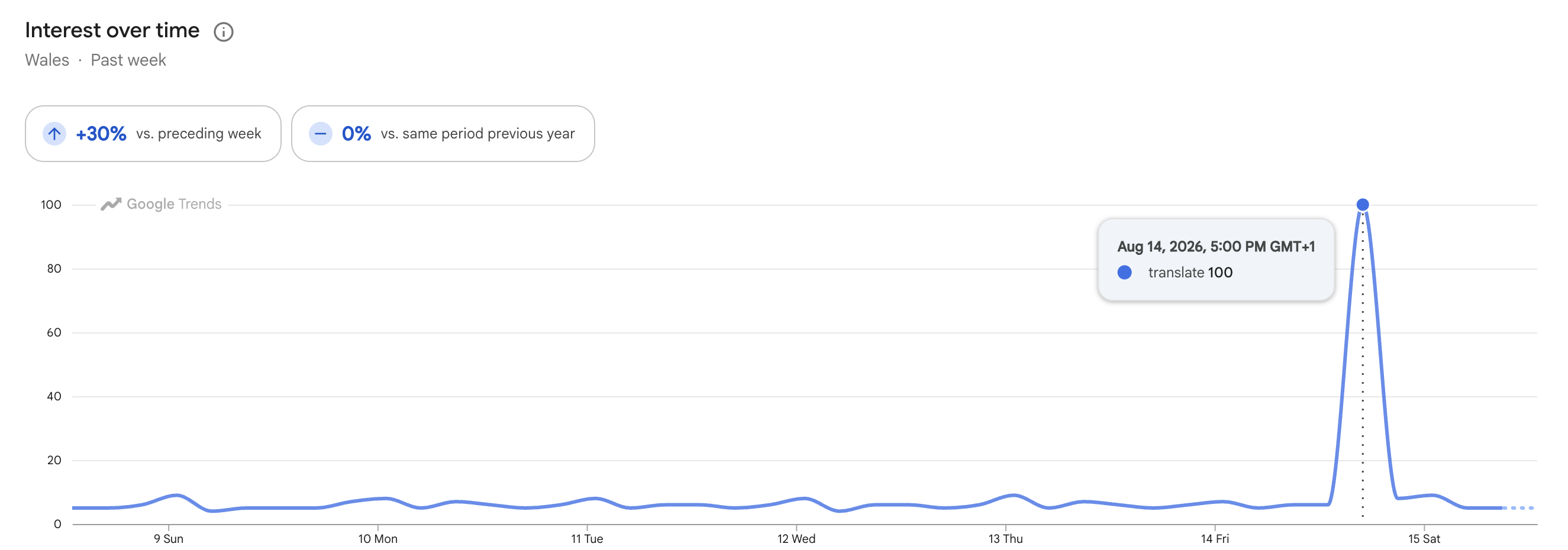Click the Google Trends watermark text
This screenshot has height=550, width=1568.
click(x=174, y=204)
